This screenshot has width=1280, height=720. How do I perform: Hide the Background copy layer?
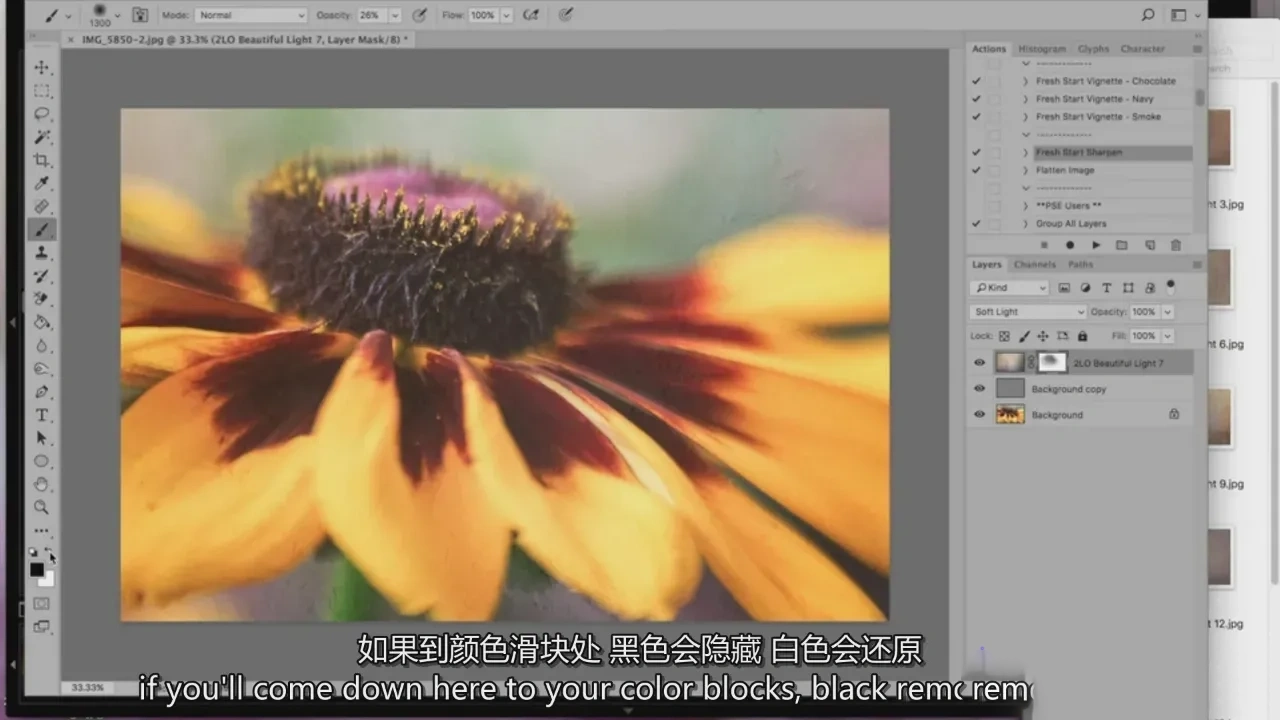click(x=979, y=389)
